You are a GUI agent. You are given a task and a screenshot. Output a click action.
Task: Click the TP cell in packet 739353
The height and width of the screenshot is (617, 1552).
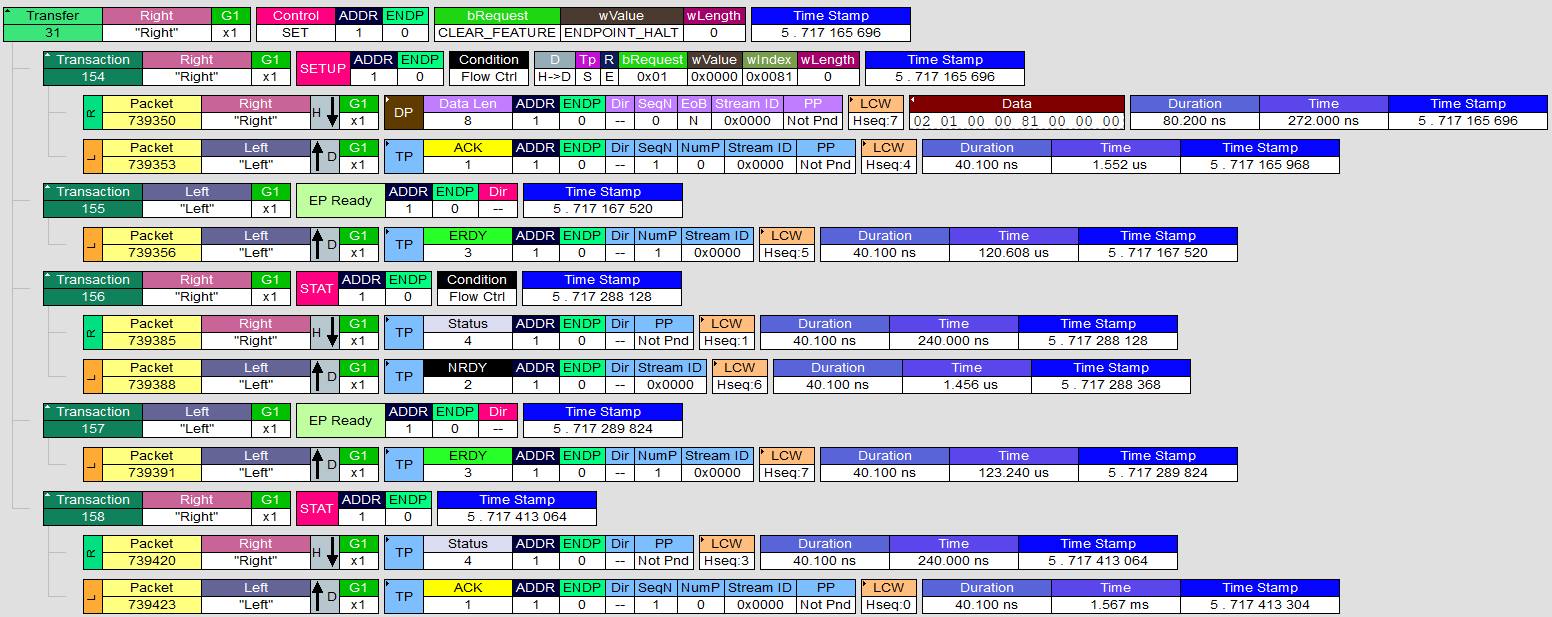click(403, 156)
